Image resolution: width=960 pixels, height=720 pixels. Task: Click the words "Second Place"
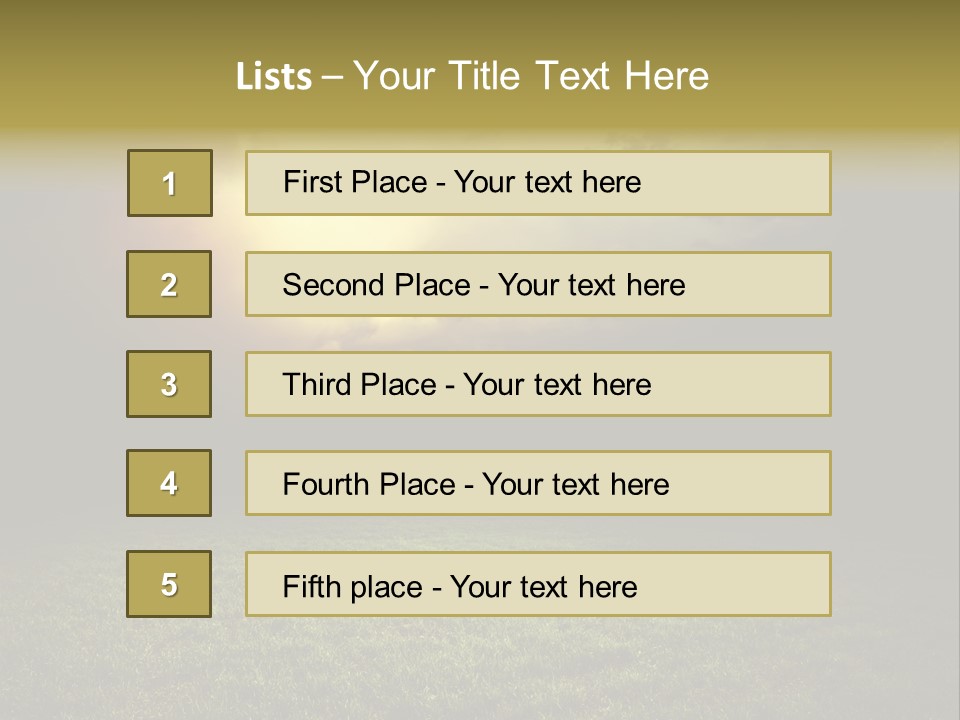coord(377,285)
